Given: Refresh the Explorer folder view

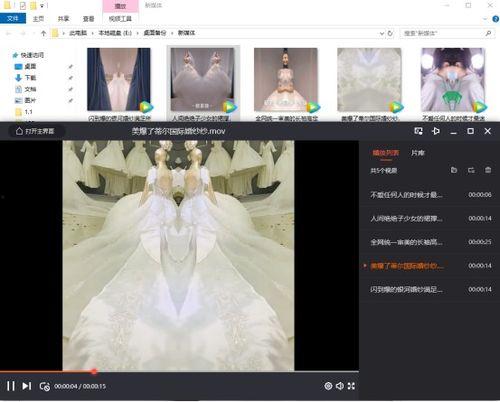Looking at the screenshot, I should click(390, 33).
